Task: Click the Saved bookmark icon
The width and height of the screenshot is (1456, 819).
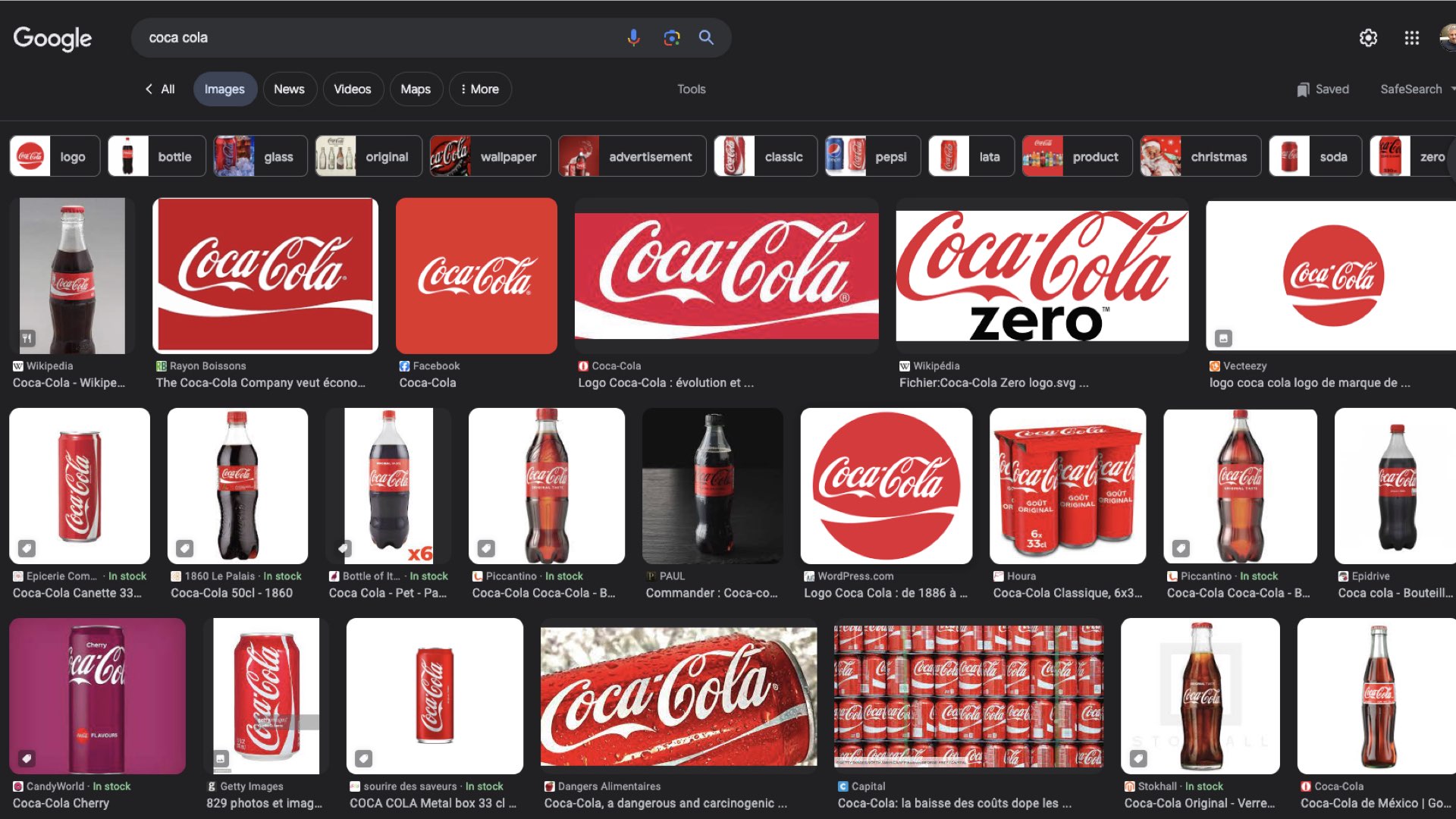Action: (x=1303, y=89)
